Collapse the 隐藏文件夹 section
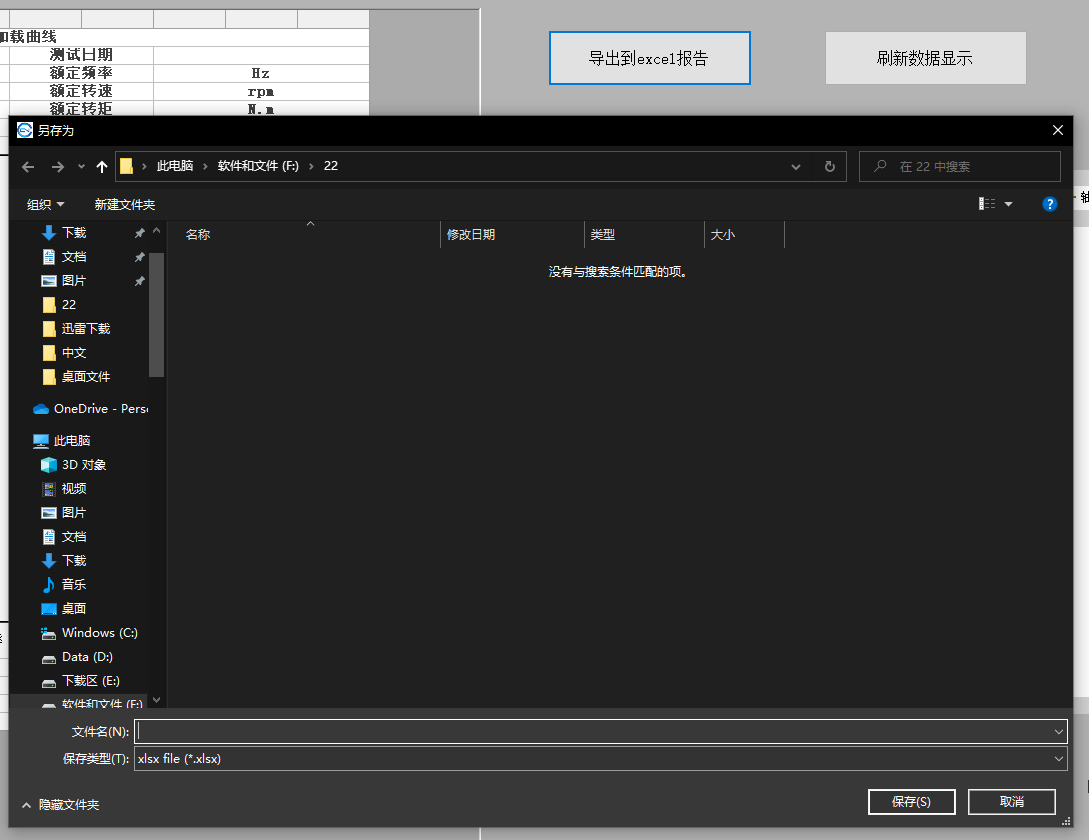 (x=26, y=804)
